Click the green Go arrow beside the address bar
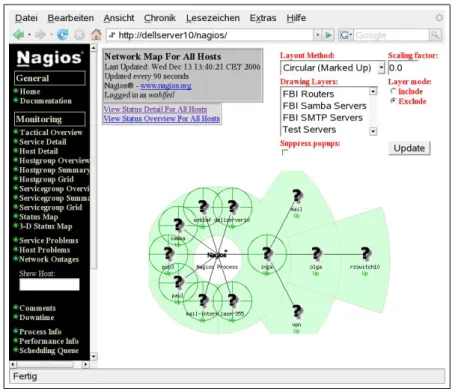The height and width of the screenshot is (392, 455). (x=328, y=35)
